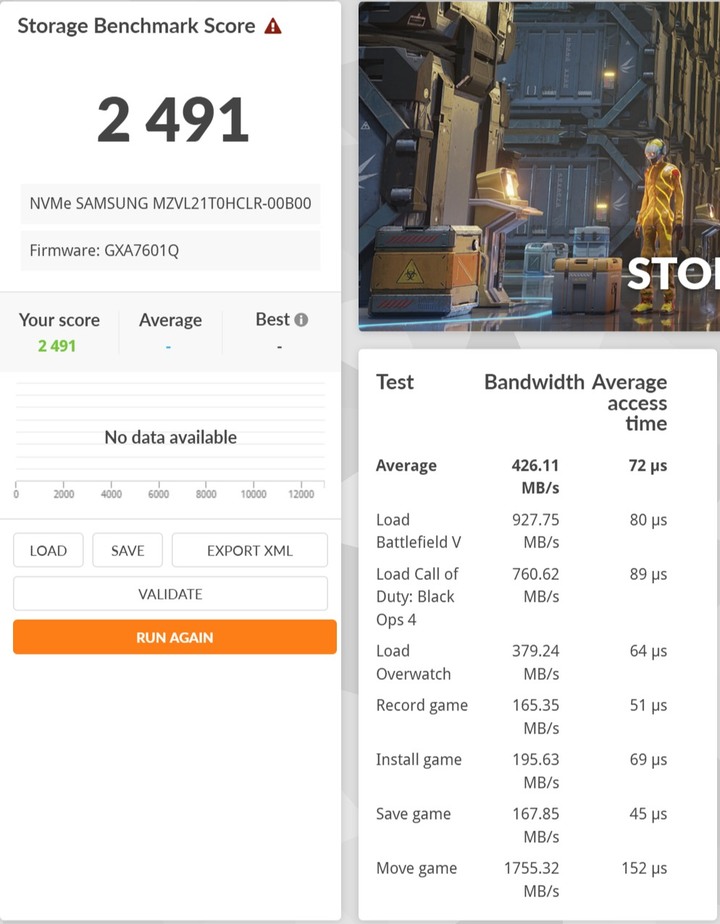Click the Average column heading in score panel

(x=170, y=320)
